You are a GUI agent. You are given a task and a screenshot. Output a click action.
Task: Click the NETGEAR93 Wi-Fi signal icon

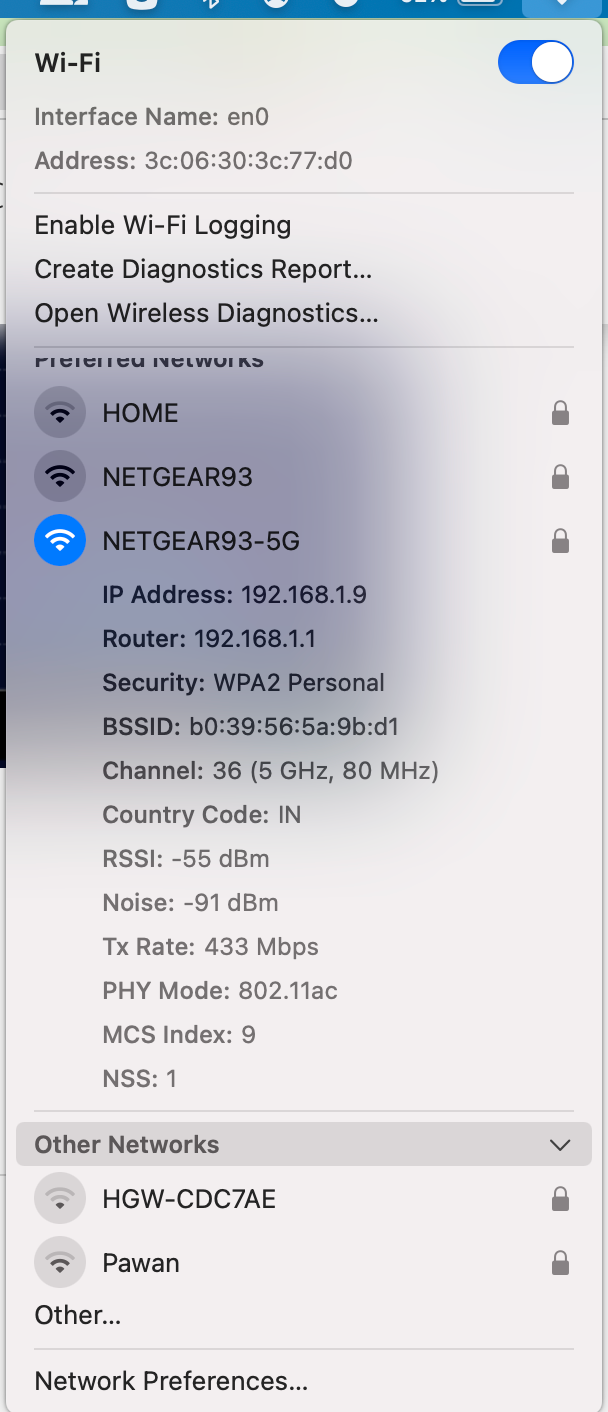[x=60, y=477]
